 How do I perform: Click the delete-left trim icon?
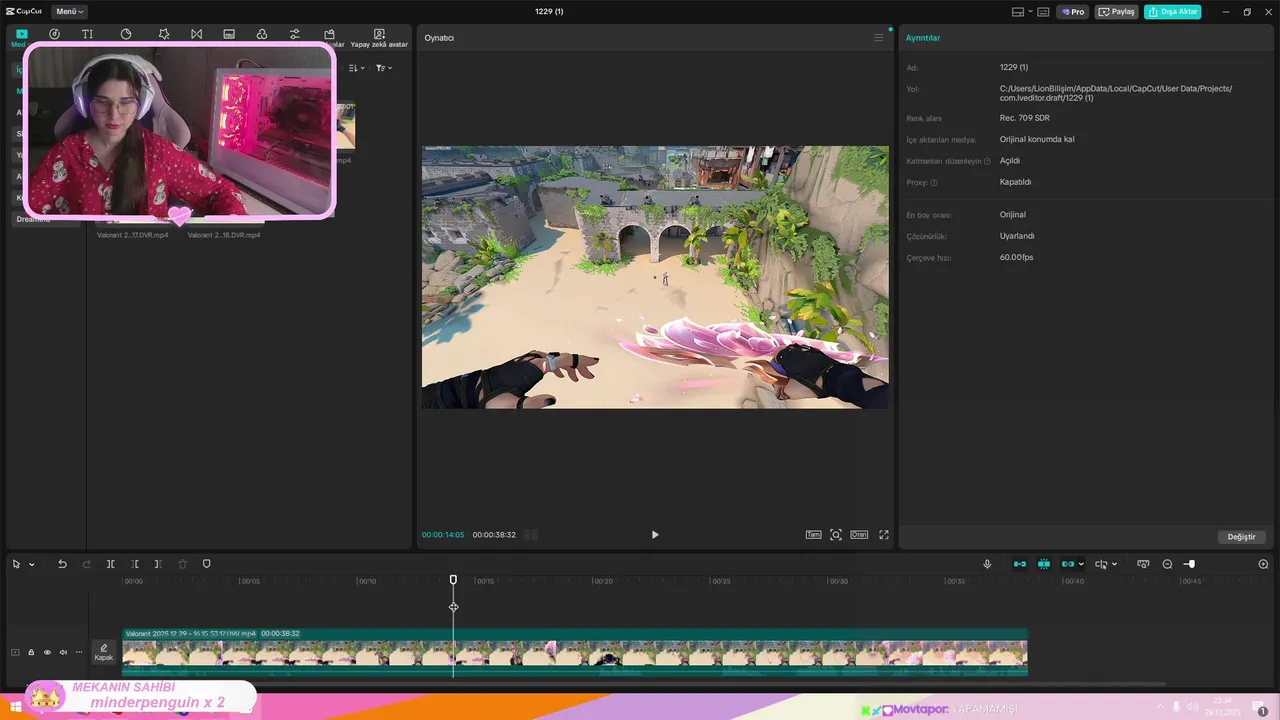(135, 564)
